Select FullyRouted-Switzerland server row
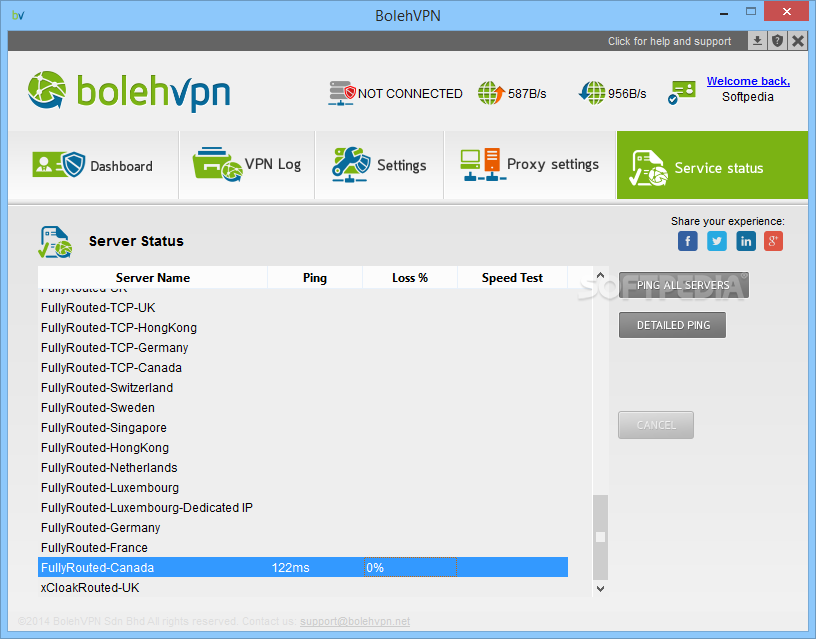This screenshot has height=639, width=816. (x=303, y=388)
